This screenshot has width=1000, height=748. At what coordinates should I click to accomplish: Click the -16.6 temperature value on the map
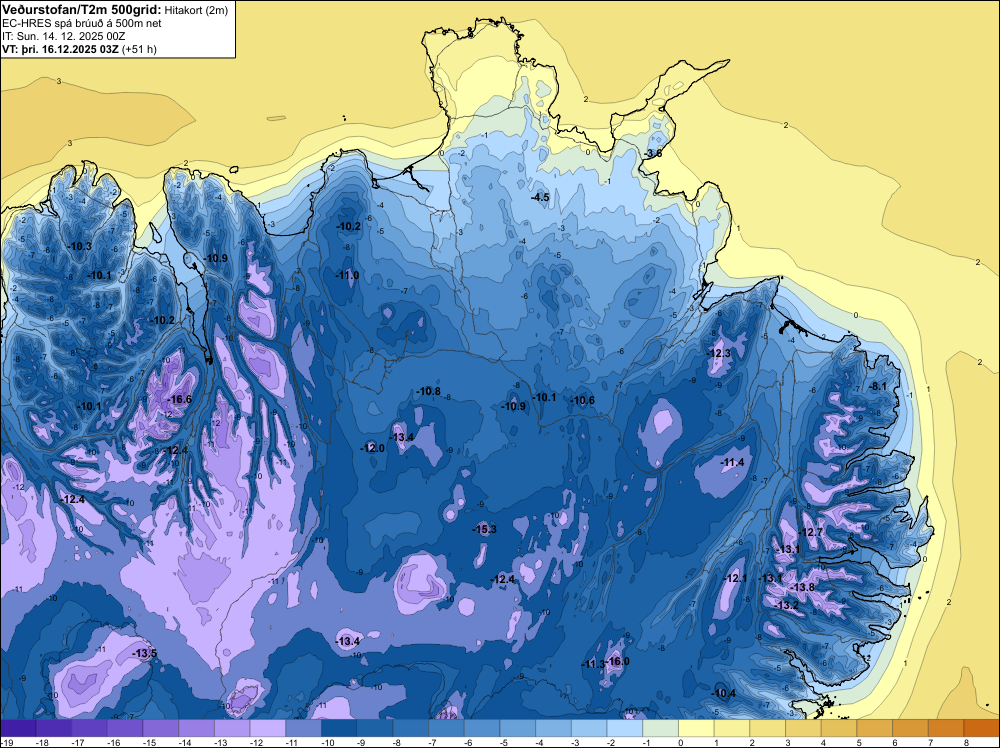[179, 400]
